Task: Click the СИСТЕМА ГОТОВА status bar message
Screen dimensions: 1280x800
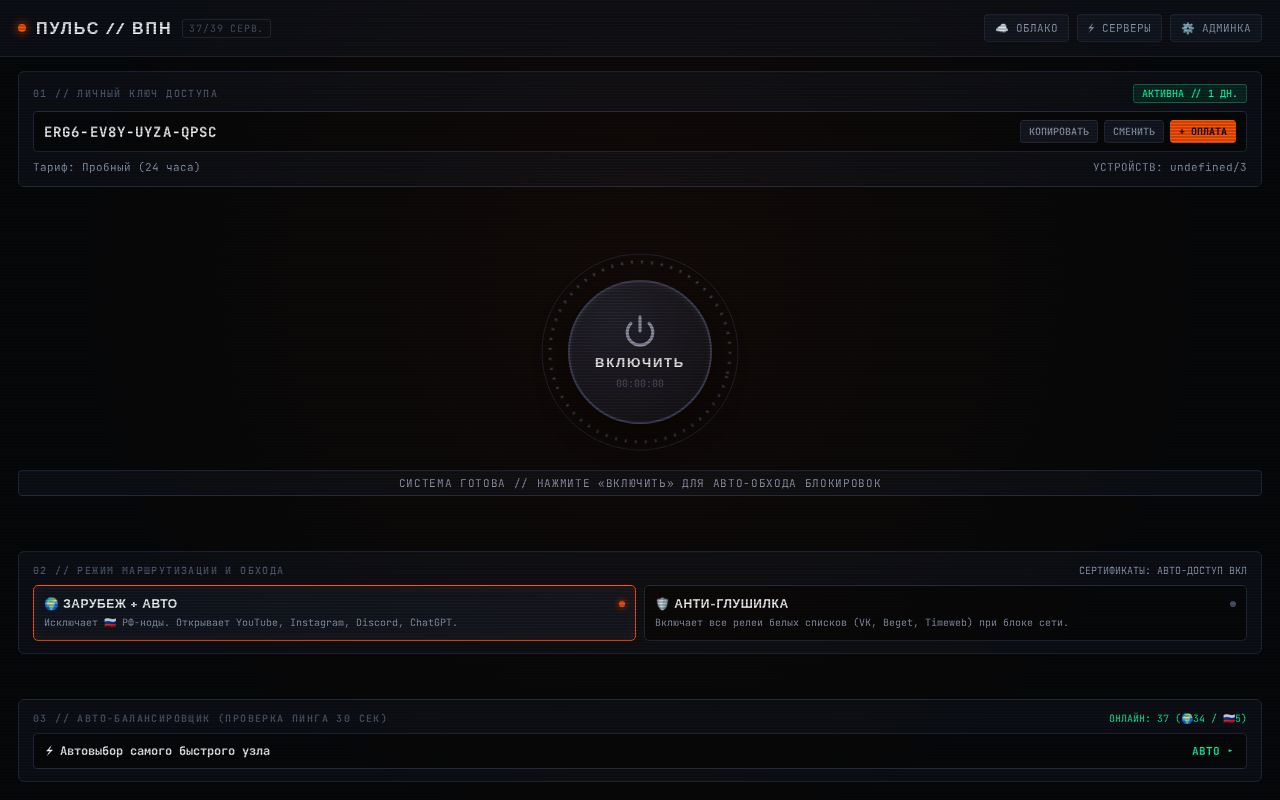Action: 640,483
